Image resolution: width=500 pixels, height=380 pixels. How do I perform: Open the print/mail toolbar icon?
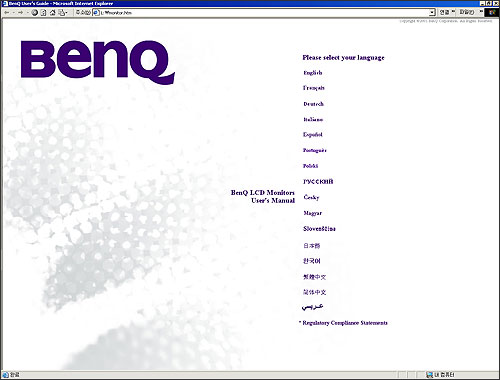click(62, 13)
